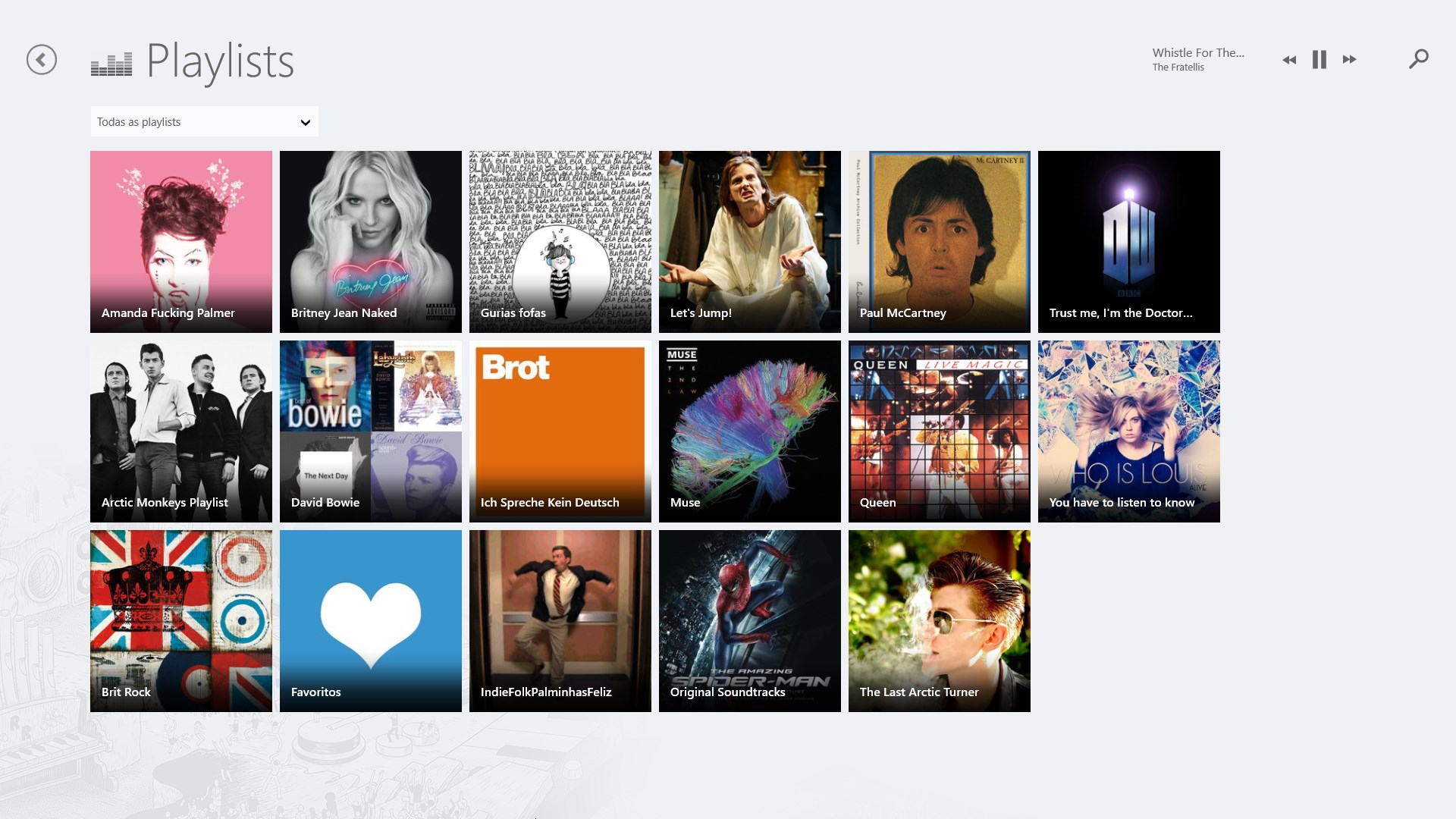Click the Favoritos heart playlist
This screenshot has width=1456, height=819.
pyautogui.click(x=371, y=620)
